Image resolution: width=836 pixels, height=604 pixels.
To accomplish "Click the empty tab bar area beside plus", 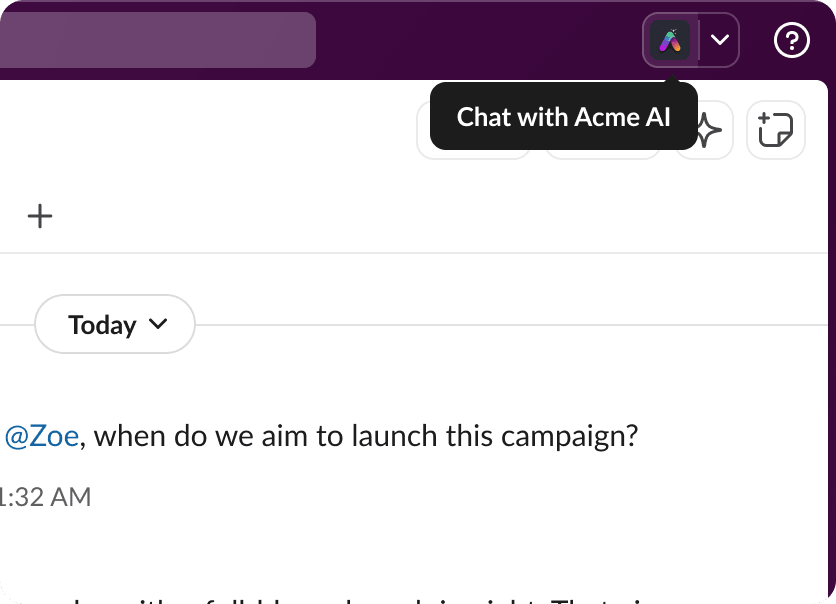I will click(x=400, y=216).
